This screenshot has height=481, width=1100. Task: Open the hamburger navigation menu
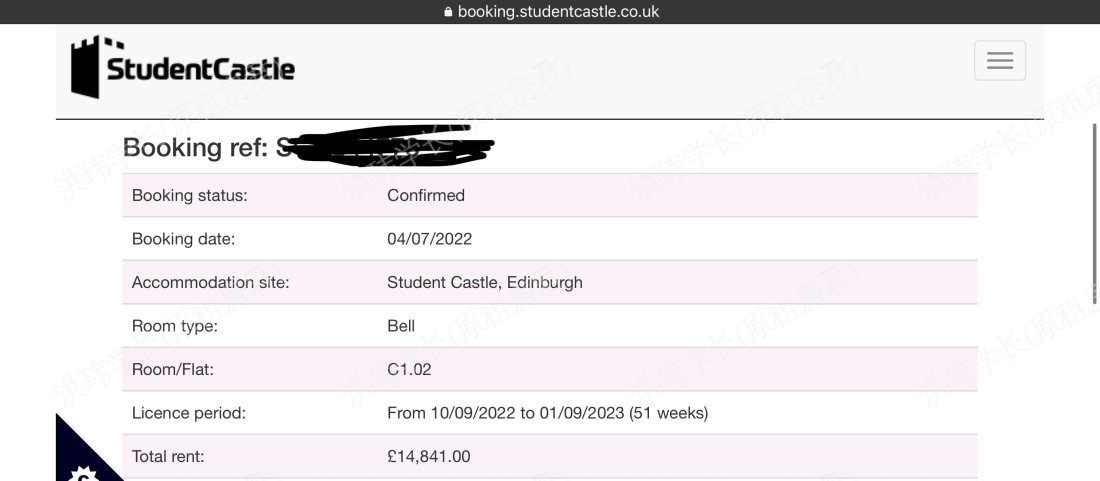(1000, 60)
